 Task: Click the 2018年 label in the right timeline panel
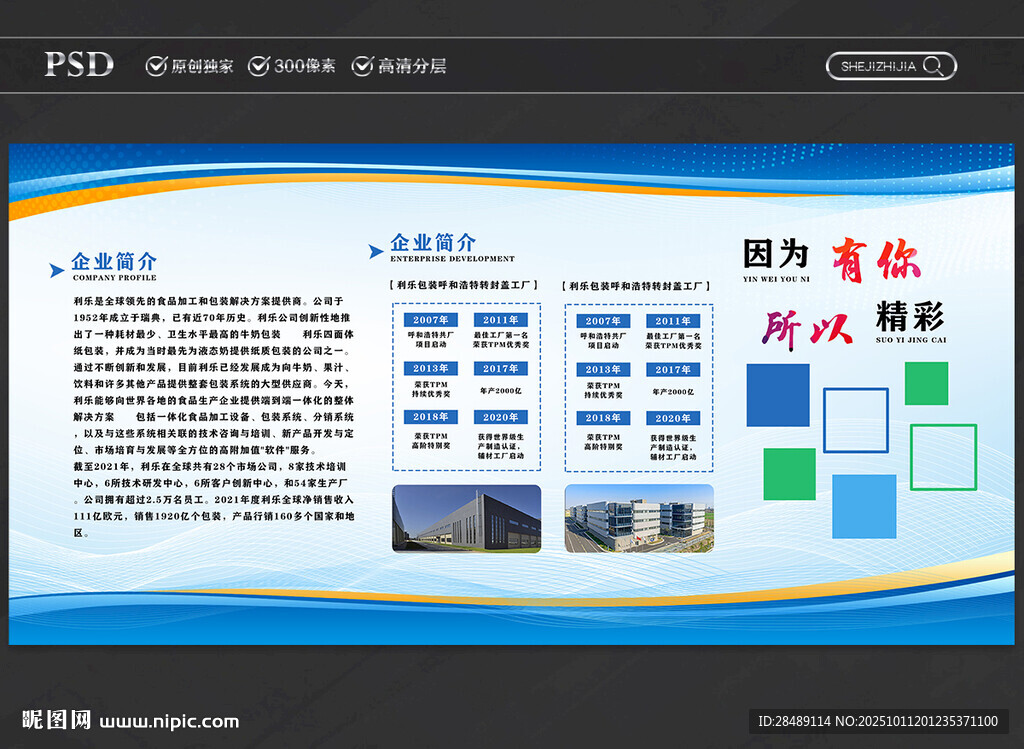(x=603, y=418)
